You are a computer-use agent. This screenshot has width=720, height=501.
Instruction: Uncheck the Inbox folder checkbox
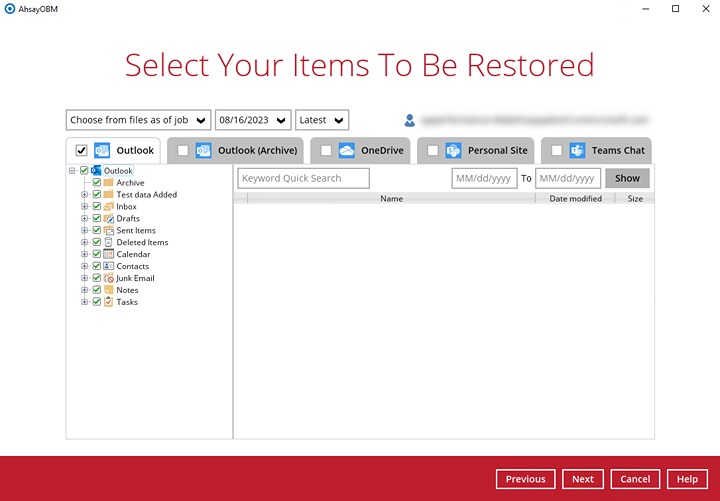pyautogui.click(x=97, y=207)
